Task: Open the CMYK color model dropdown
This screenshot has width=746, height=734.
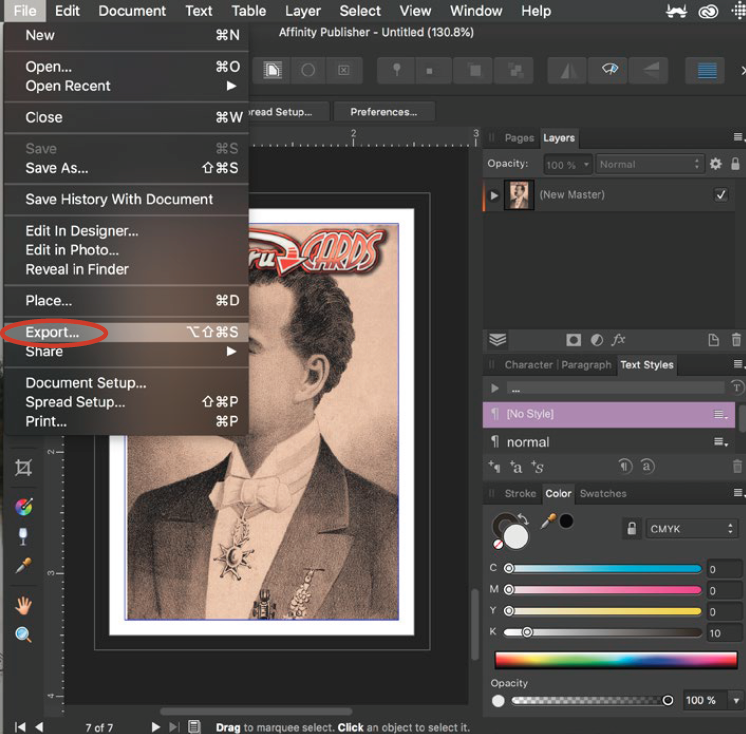Action: point(690,529)
